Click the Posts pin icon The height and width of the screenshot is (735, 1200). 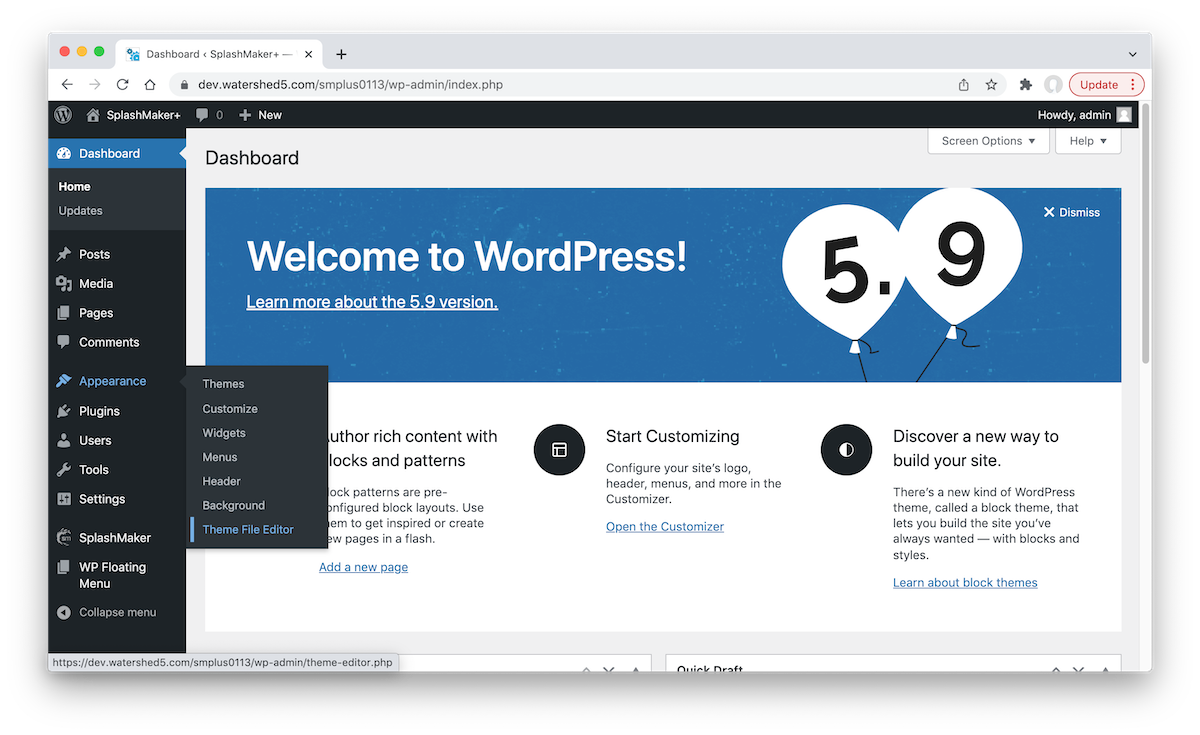click(x=64, y=254)
